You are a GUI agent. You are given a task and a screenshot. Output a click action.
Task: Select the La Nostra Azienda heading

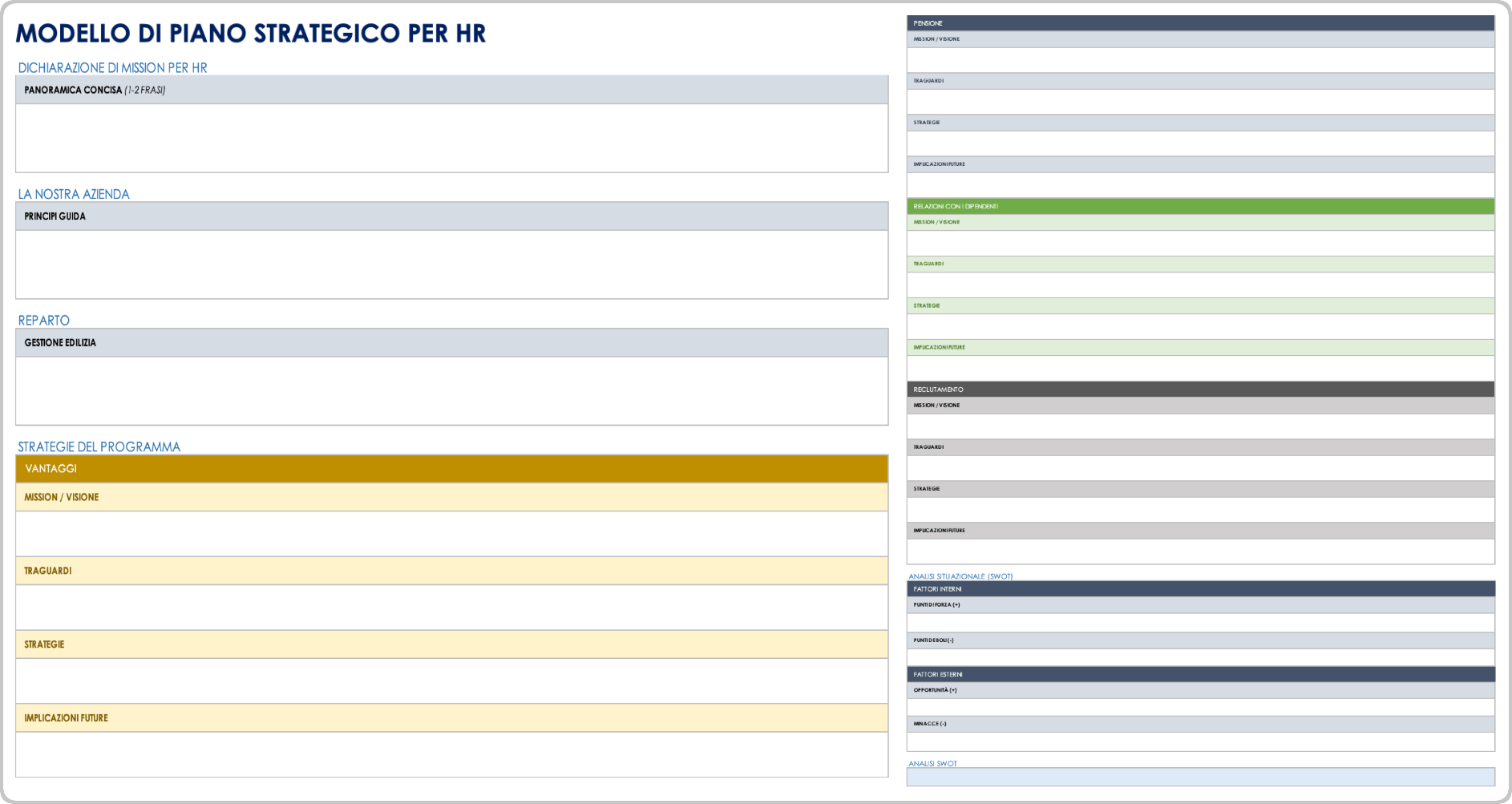point(74,194)
